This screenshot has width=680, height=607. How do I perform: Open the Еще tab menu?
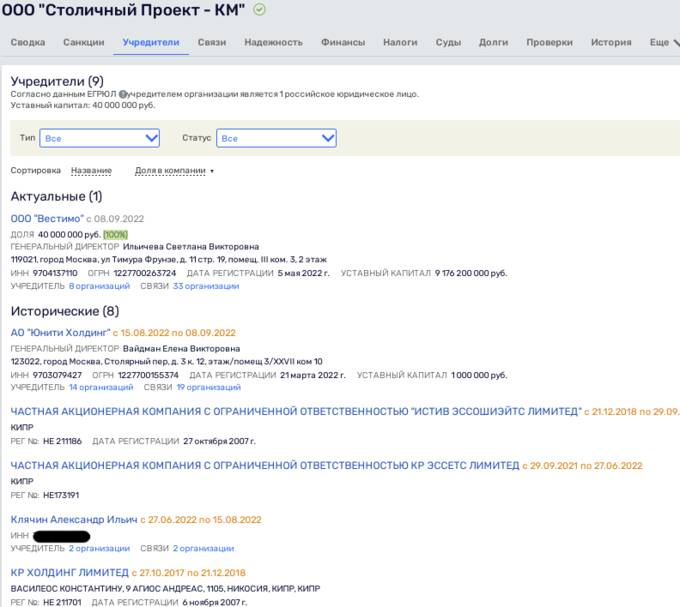659,43
